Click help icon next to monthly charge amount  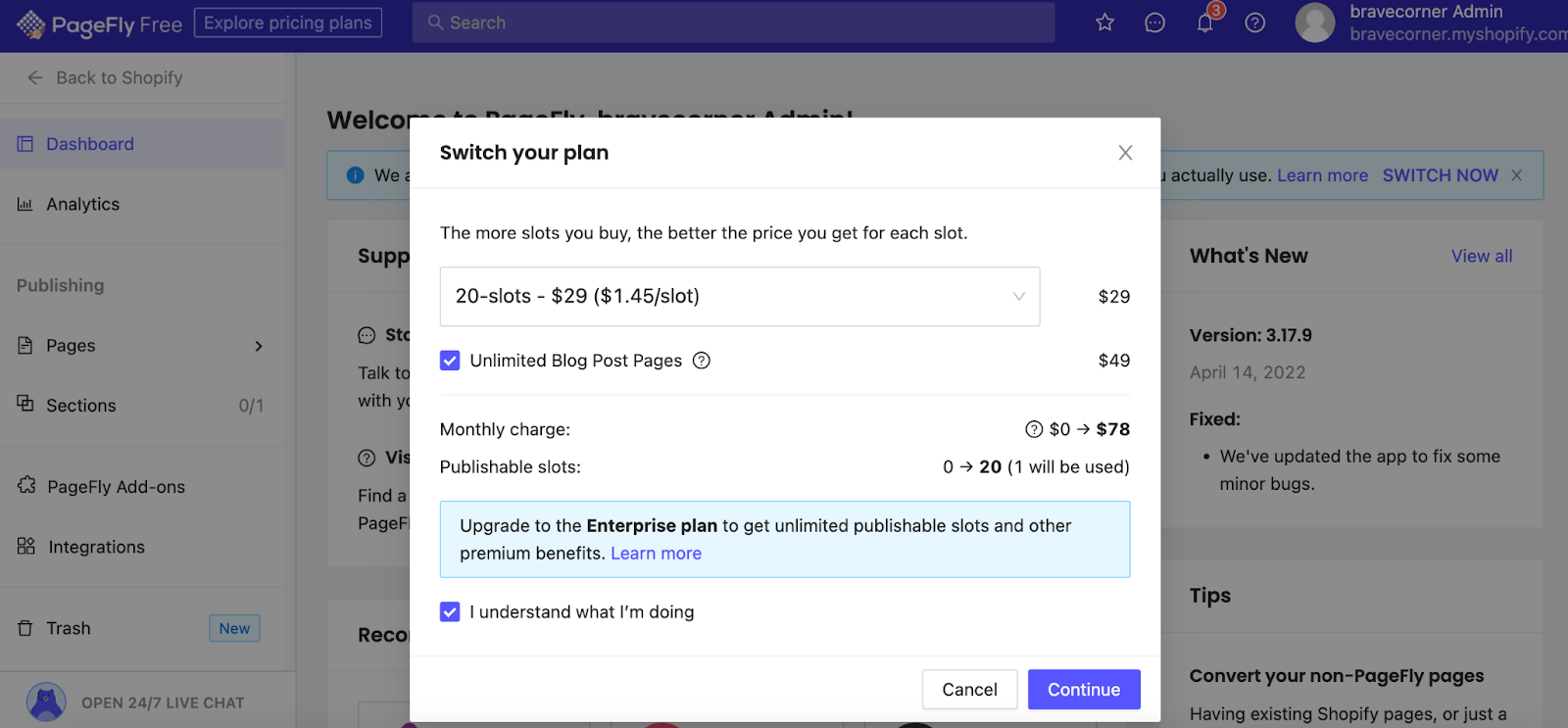1034,429
